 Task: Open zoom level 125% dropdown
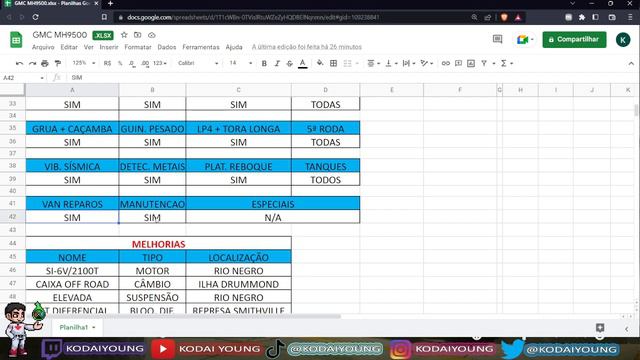(x=83, y=63)
